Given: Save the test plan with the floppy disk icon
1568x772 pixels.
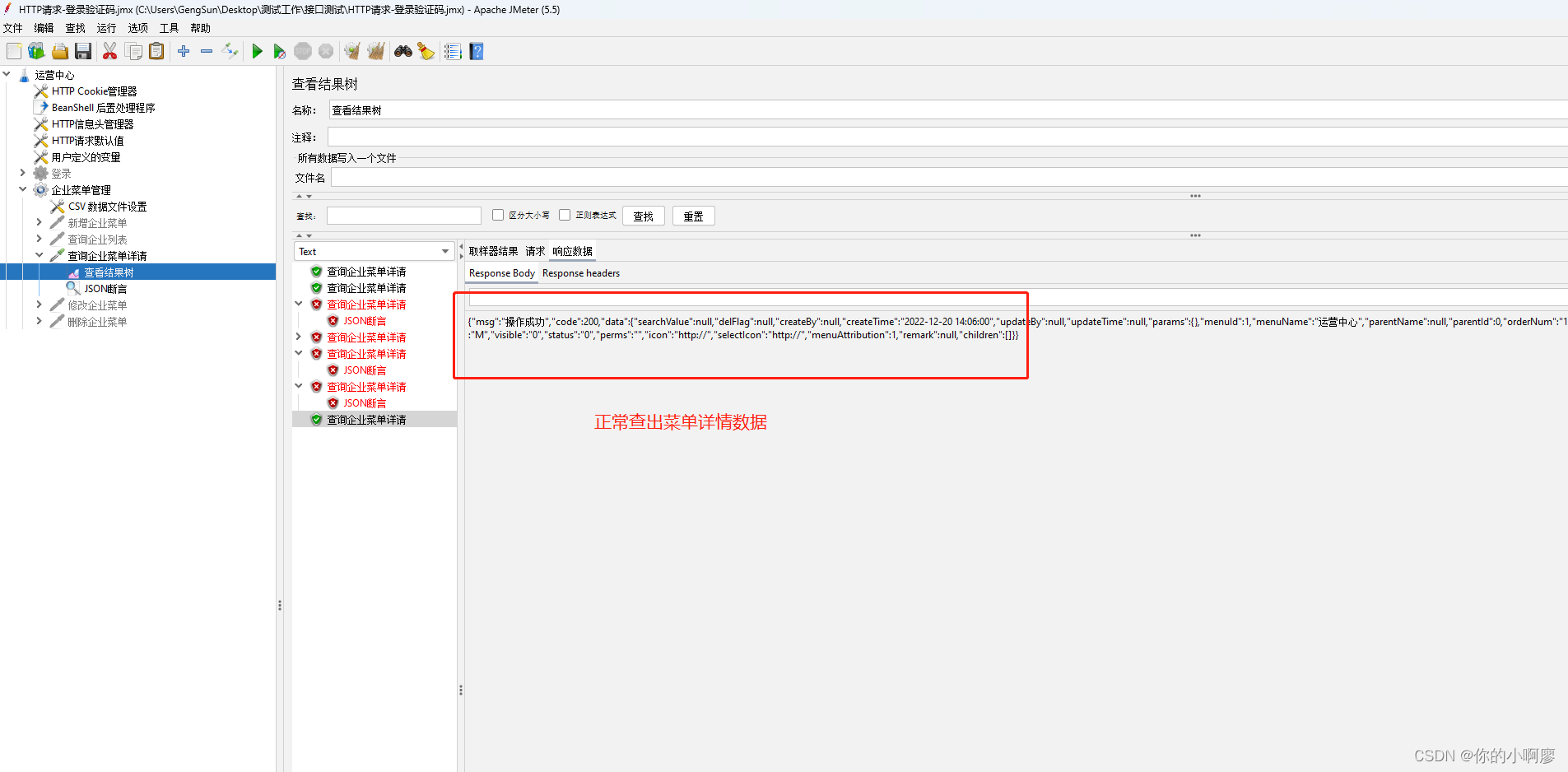Looking at the screenshot, I should click(x=83, y=51).
